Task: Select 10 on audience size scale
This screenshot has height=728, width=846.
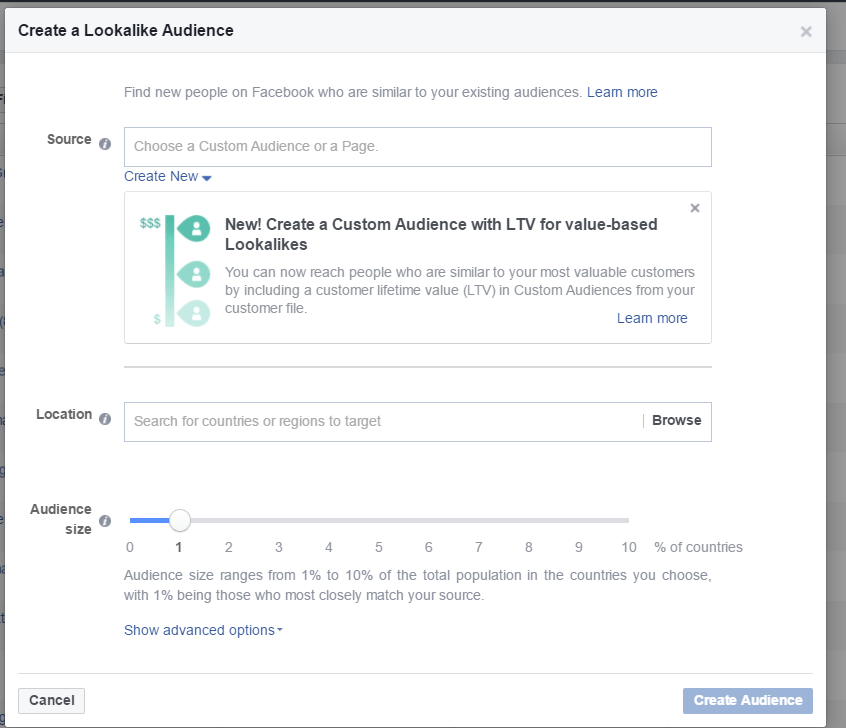Action: pos(628,547)
